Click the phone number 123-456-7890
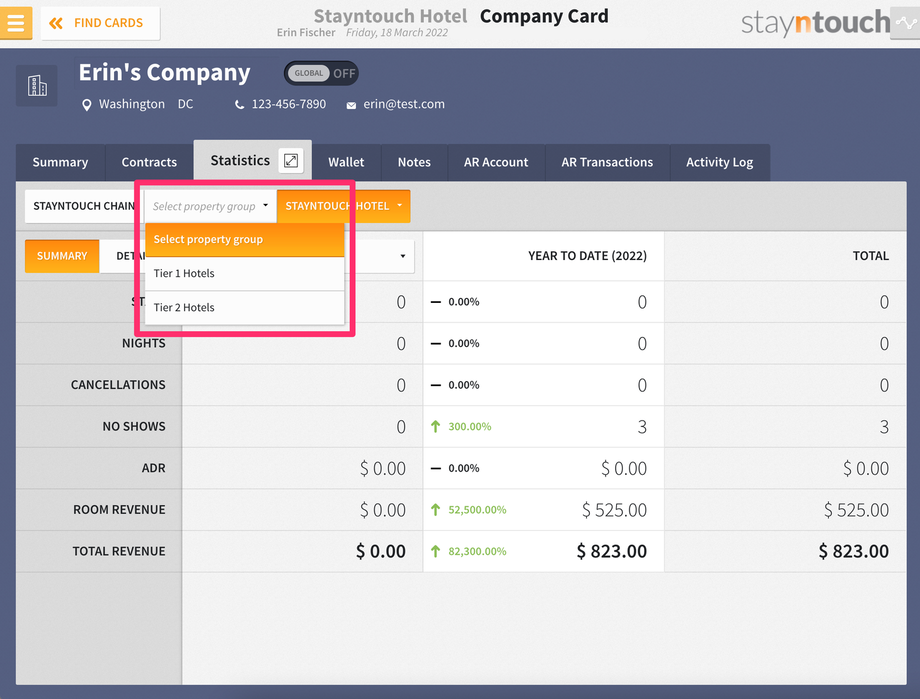This screenshot has height=699, width=920. coord(289,104)
